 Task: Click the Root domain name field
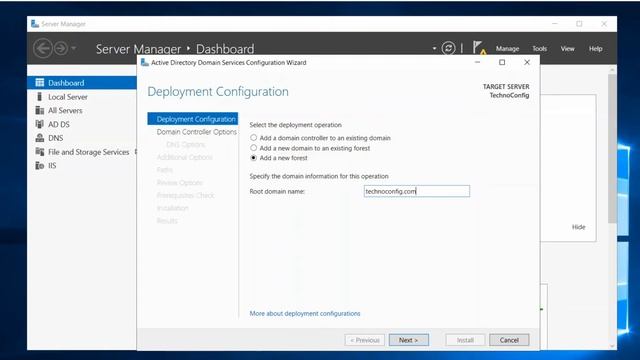click(x=417, y=191)
